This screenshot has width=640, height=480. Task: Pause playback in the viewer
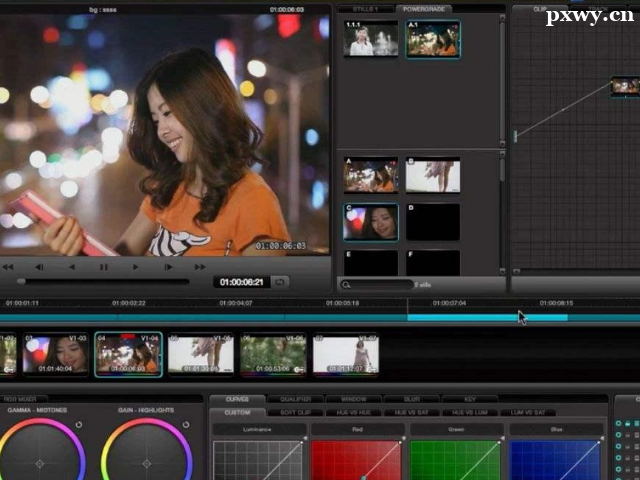coord(104,267)
